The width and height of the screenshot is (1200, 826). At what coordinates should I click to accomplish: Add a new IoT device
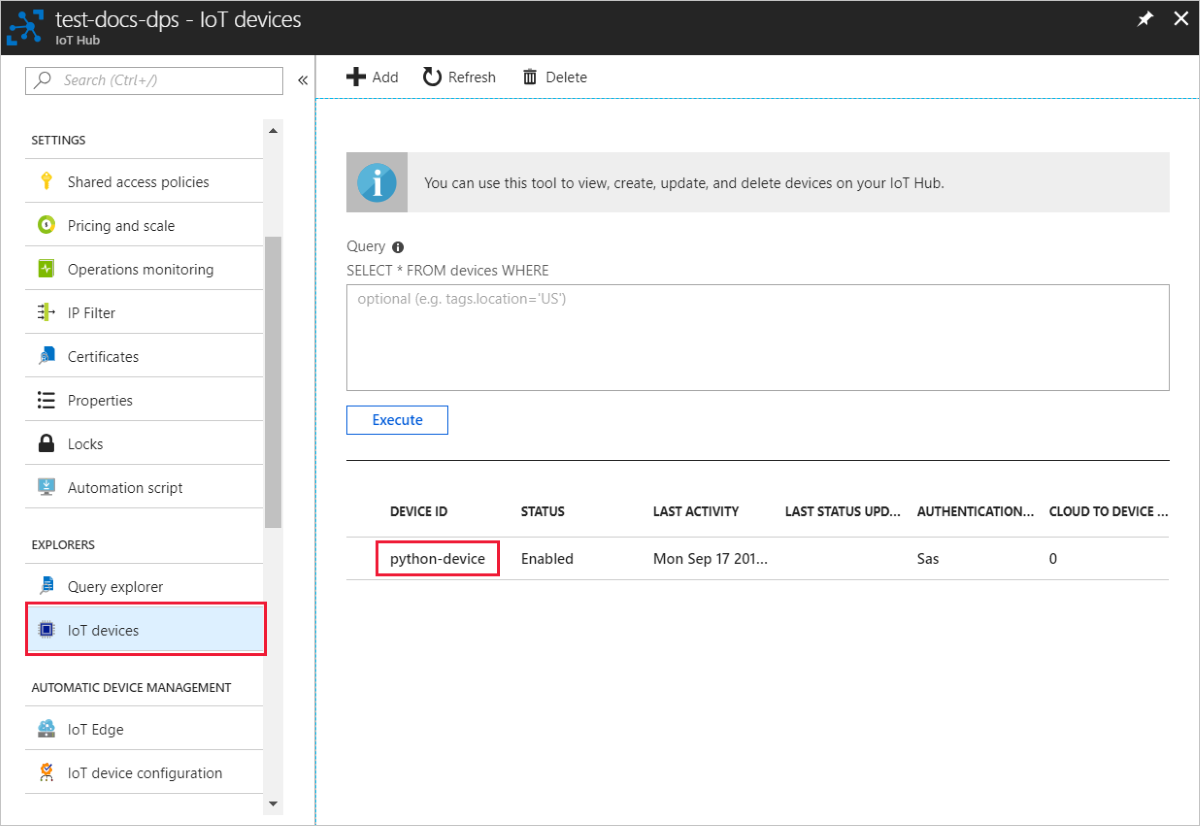click(x=373, y=76)
